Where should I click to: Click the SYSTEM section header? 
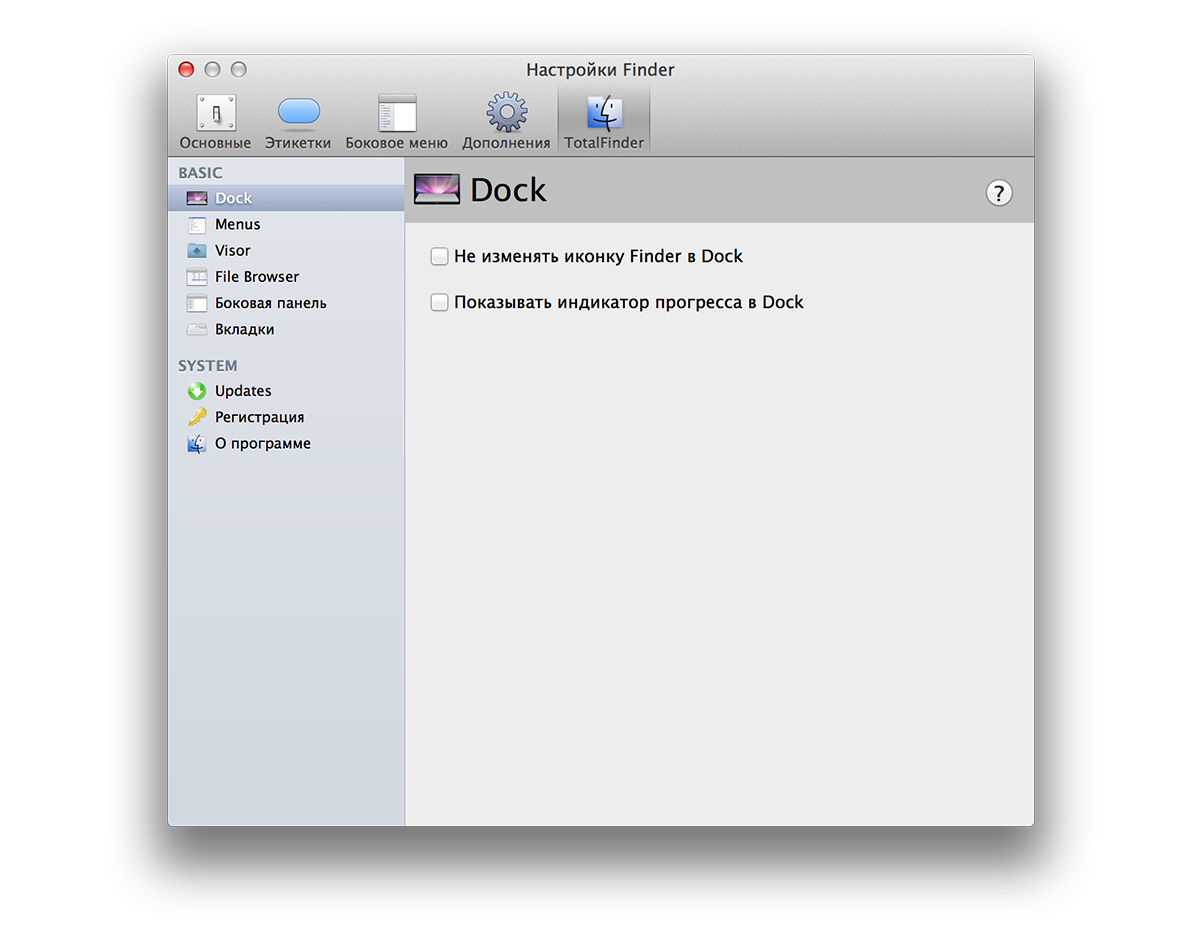point(208,366)
